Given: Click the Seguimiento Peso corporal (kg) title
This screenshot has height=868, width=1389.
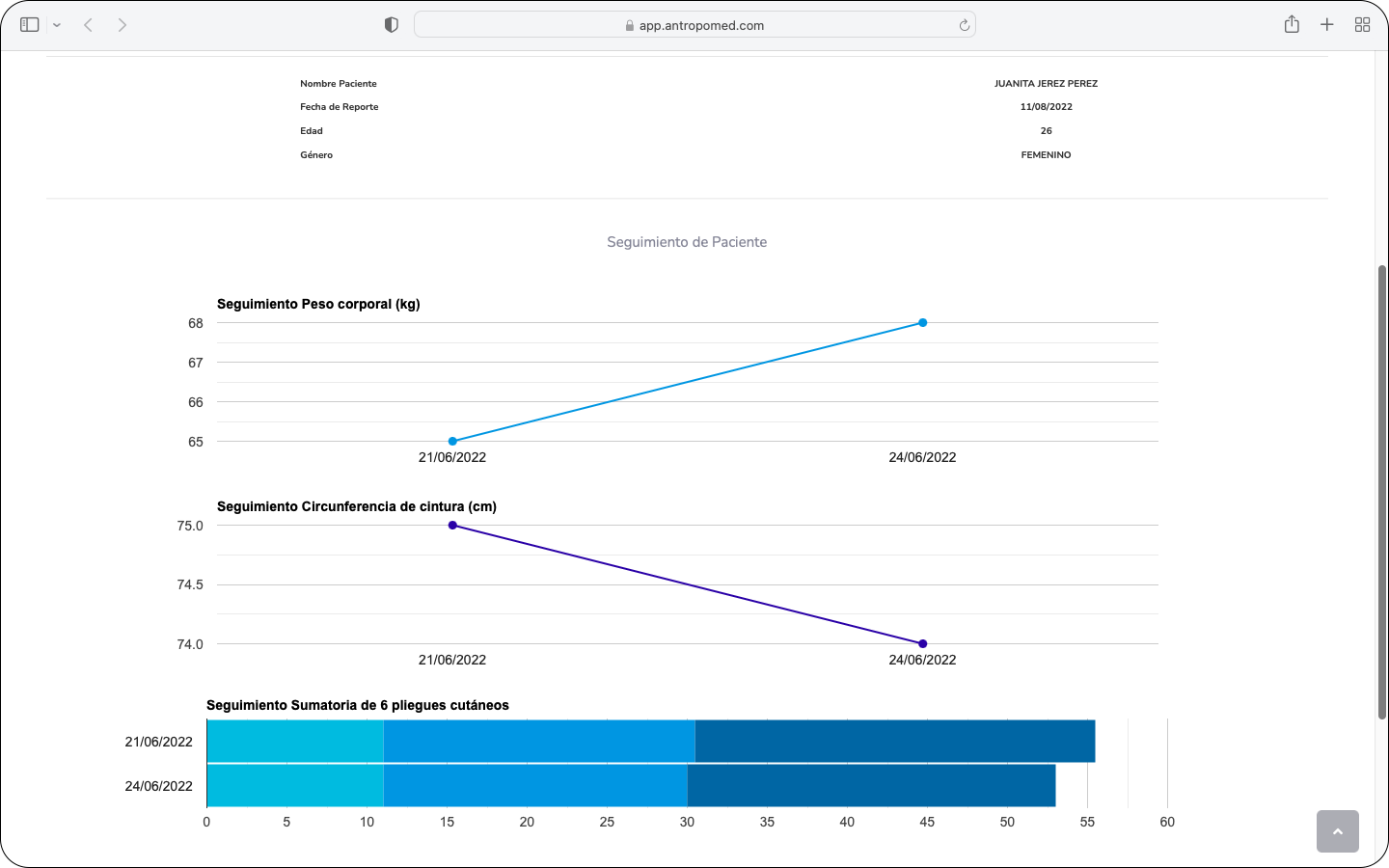Looking at the screenshot, I should click(x=318, y=304).
